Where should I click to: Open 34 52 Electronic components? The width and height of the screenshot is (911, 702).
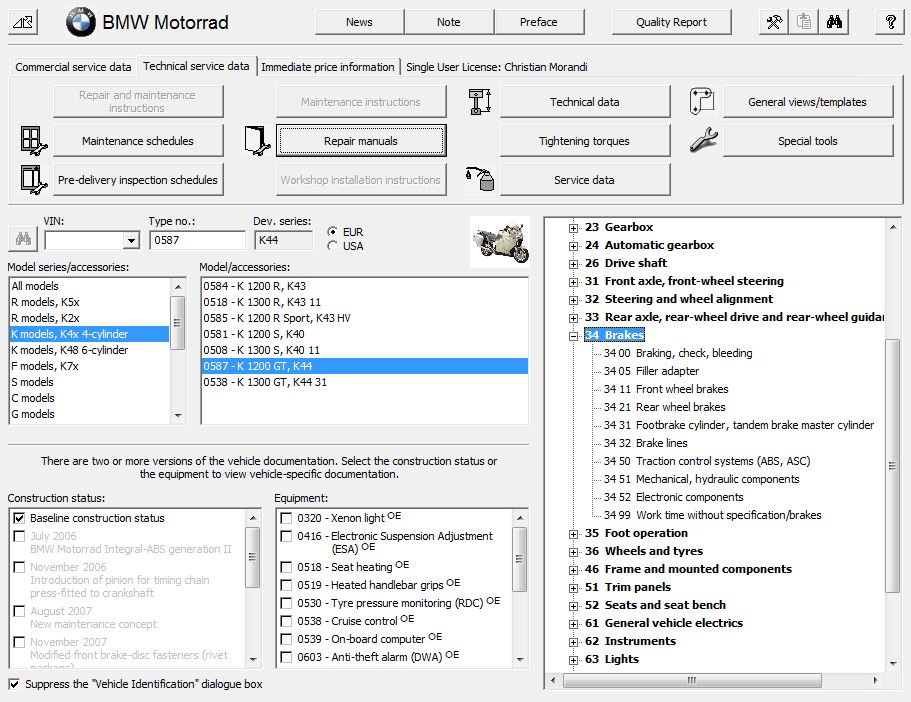tap(673, 497)
